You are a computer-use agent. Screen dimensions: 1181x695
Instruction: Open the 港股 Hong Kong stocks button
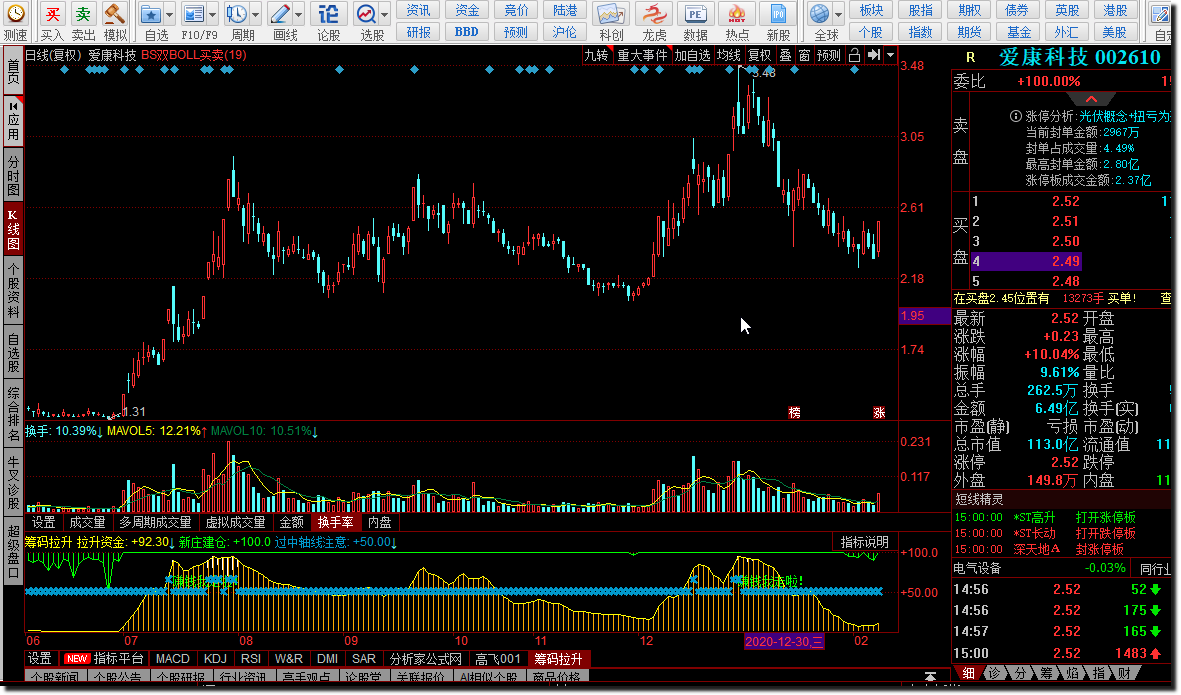1115,10
